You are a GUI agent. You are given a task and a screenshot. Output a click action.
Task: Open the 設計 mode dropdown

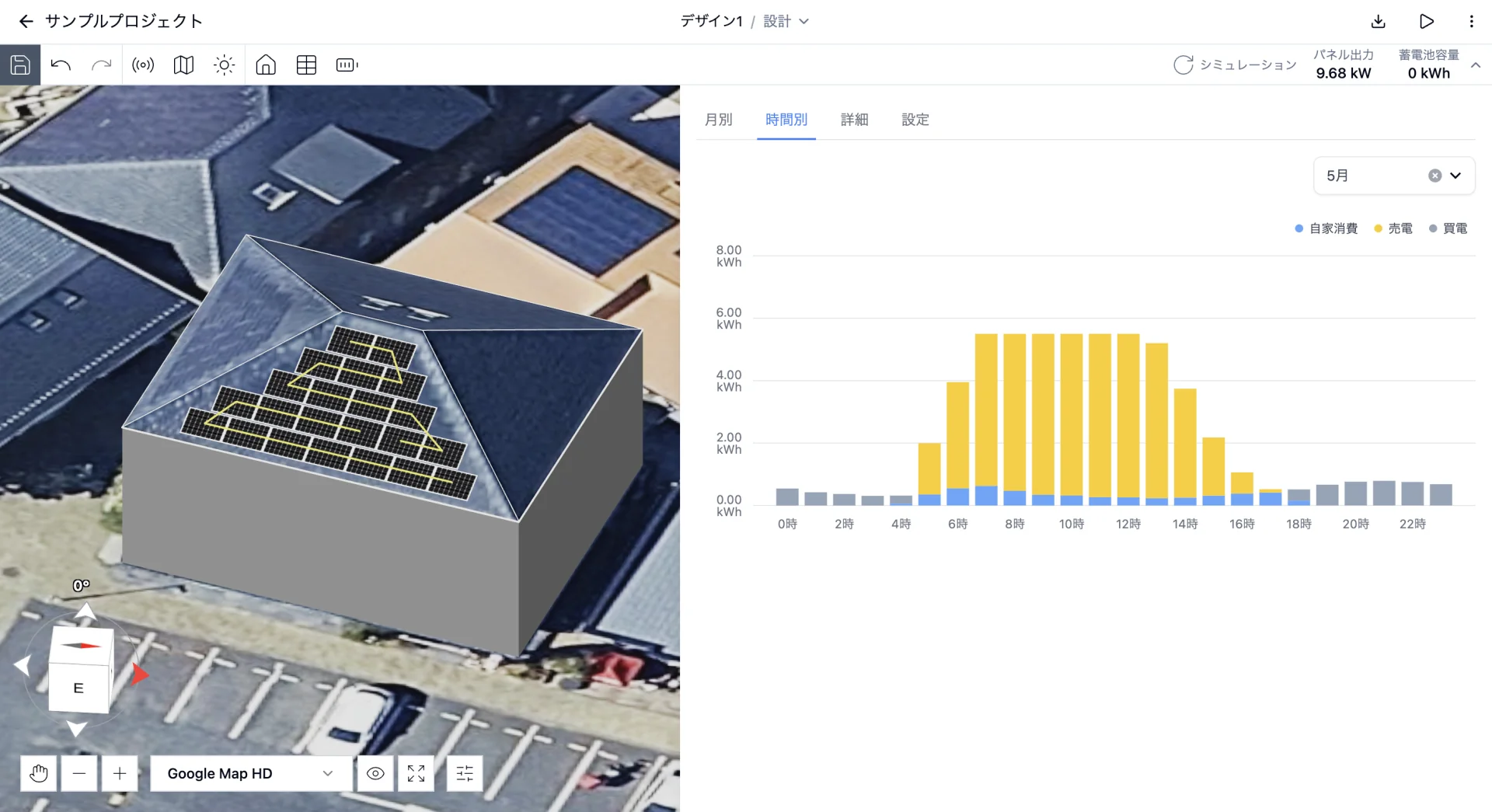[x=786, y=21]
